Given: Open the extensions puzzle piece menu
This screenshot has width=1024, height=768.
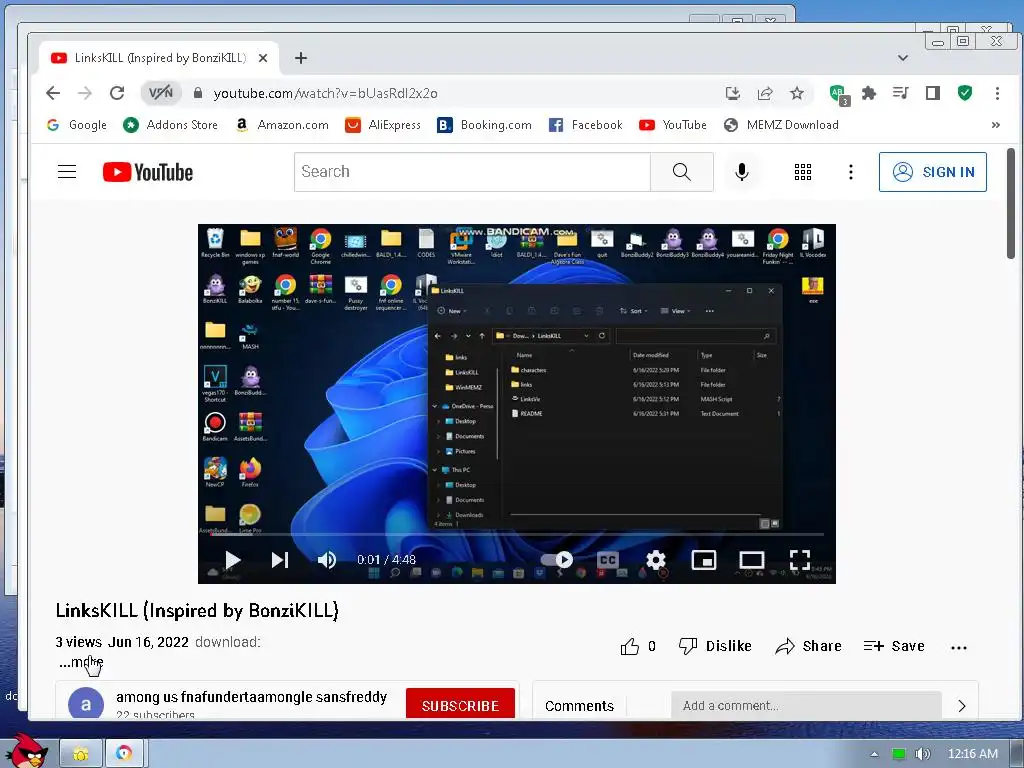Looking at the screenshot, I should (869, 93).
